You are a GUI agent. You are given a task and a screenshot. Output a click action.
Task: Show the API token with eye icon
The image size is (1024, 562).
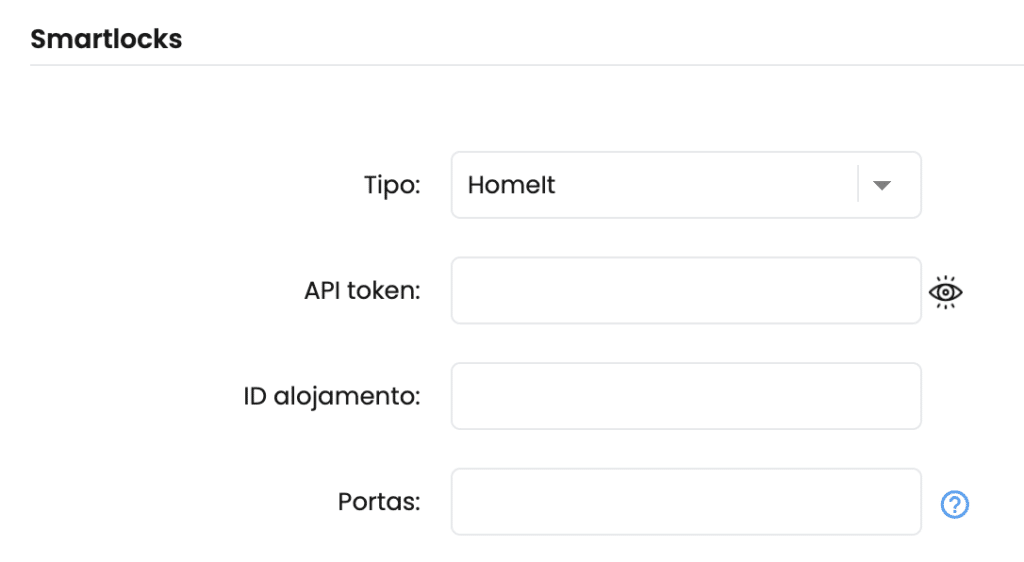tap(945, 292)
